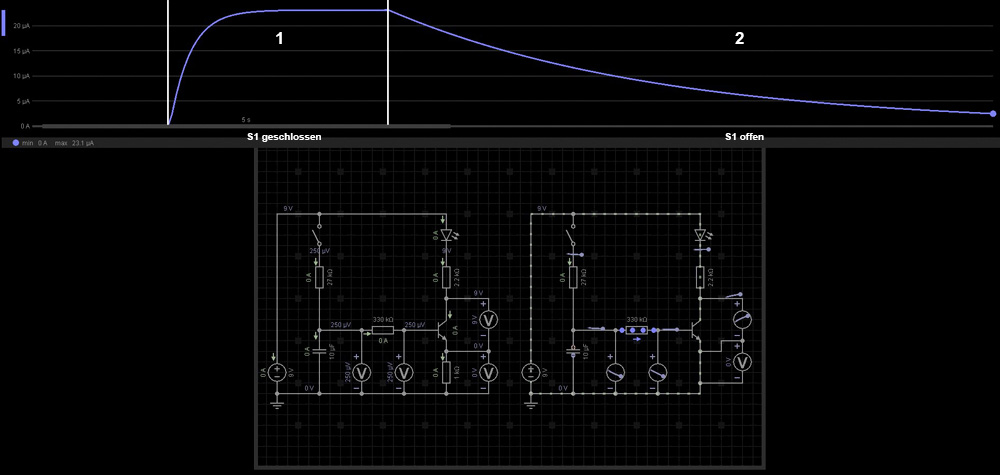Screen dimensions: 1000x475
Task: Click the purple vertical scale bar at graph's top-left
Action: pyautogui.click(x=3, y=20)
